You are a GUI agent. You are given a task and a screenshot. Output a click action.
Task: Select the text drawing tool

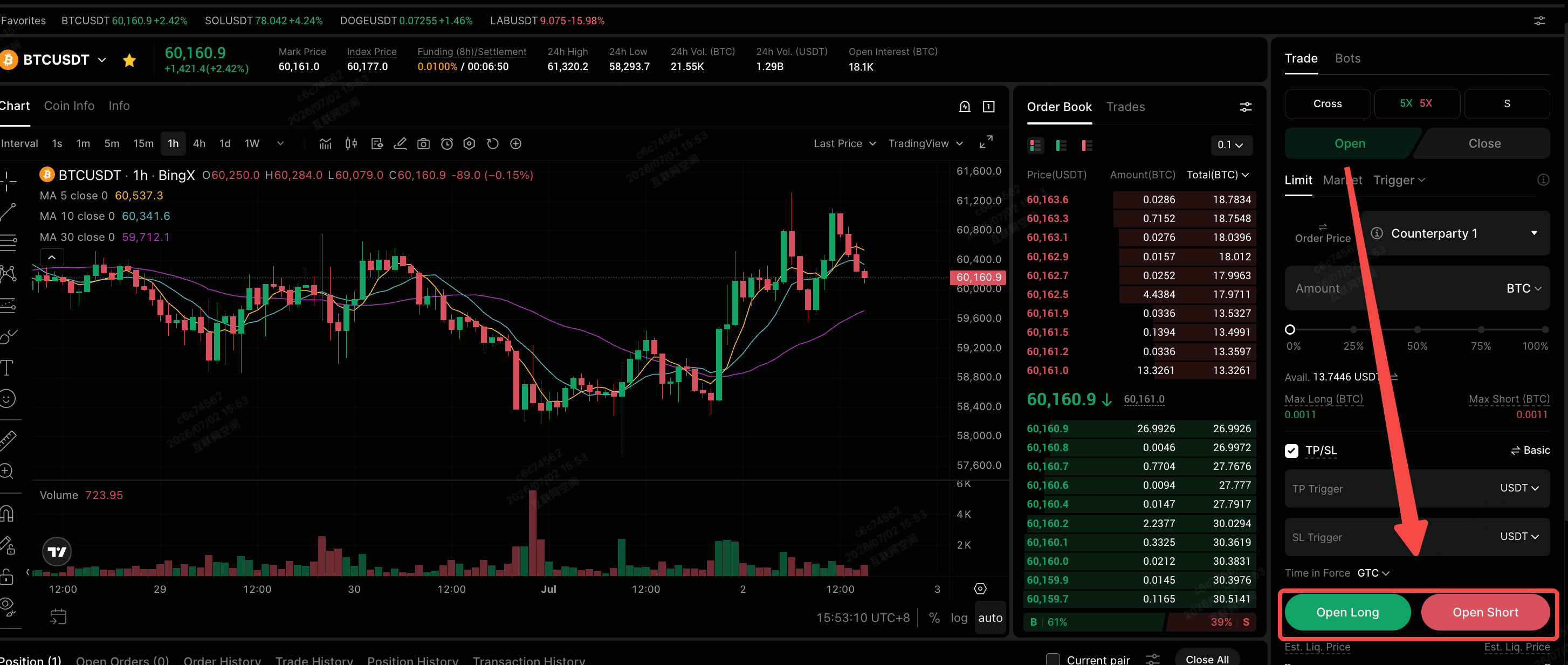[8, 368]
